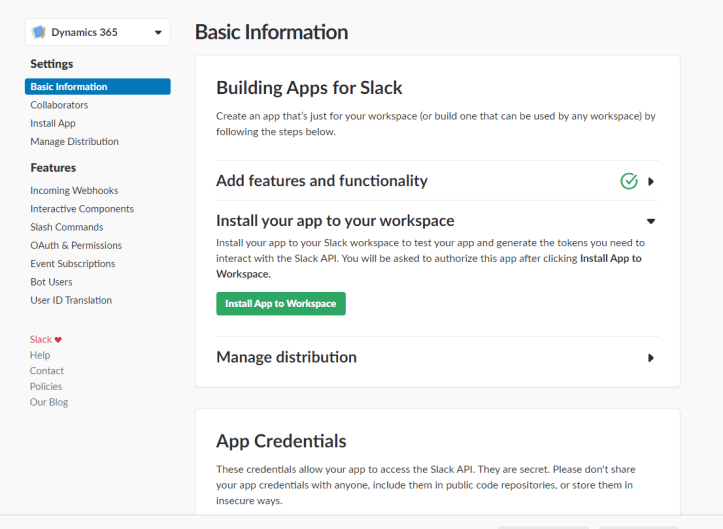This screenshot has height=529, width=723.
Task: Select Basic Information in Settings sidebar
Action: [98, 87]
